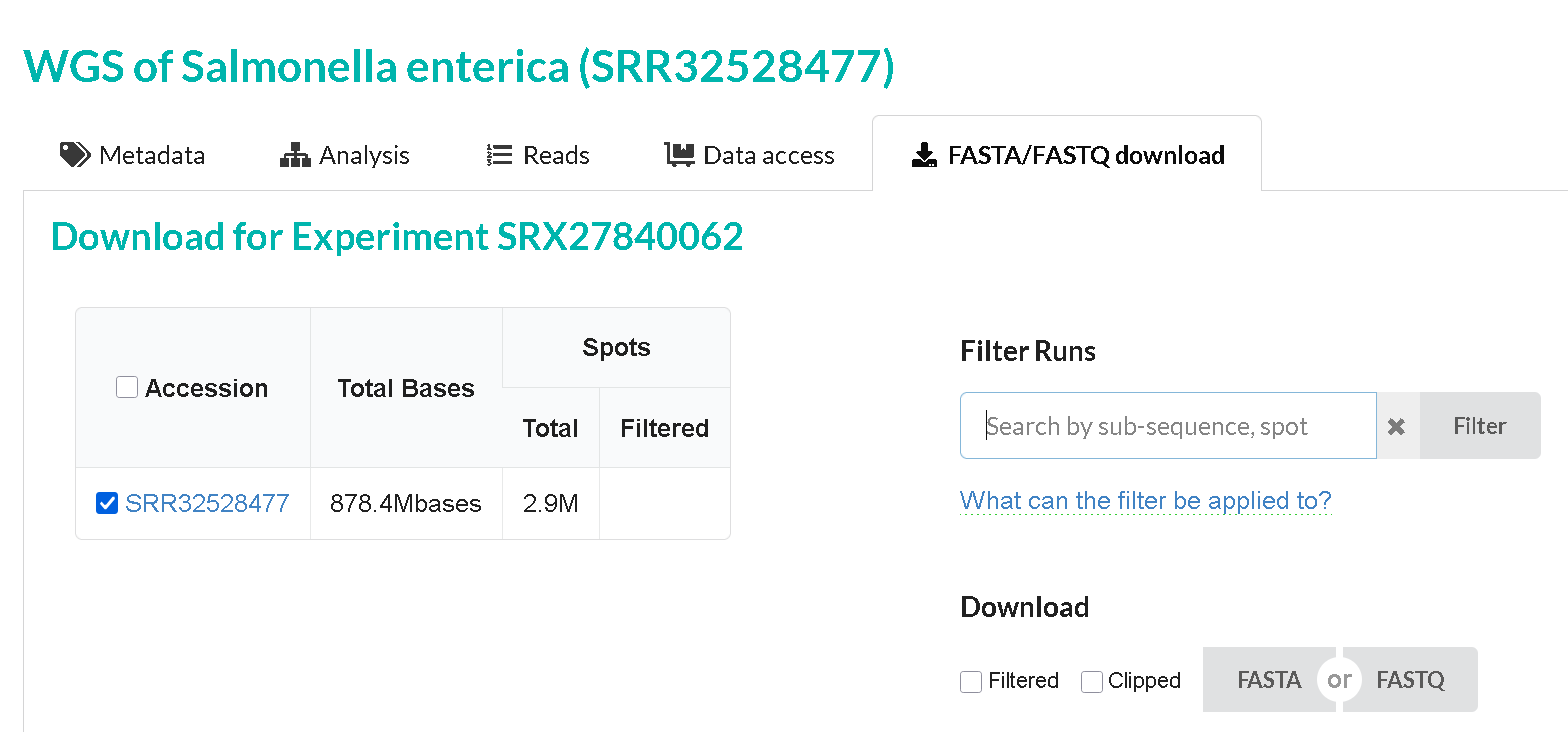Click the Total Bases column header
Image resolution: width=1568 pixels, height=732 pixels.
tap(406, 389)
